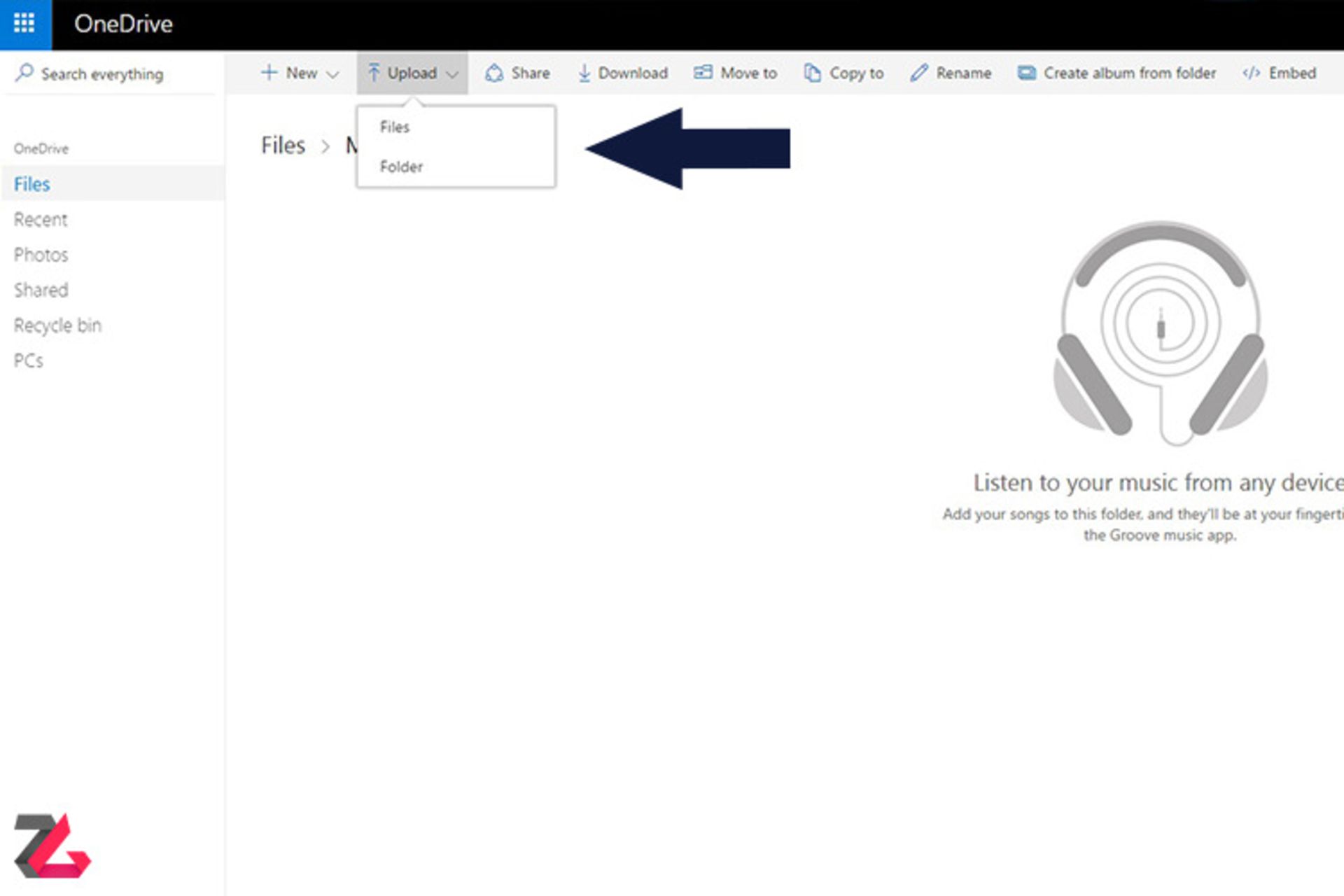The height and width of the screenshot is (896, 1344).
Task: Open Recent in the sidebar
Action: coord(41,220)
